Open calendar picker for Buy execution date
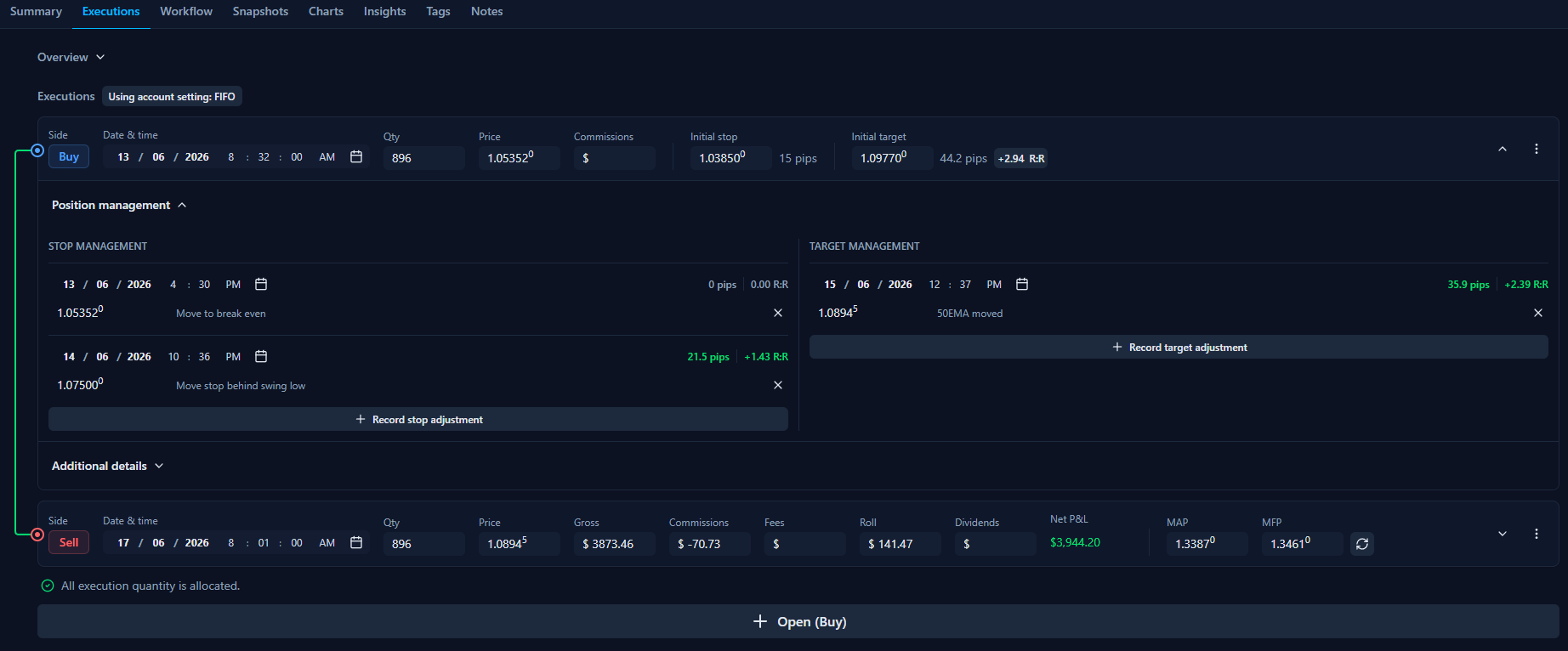Image resolution: width=1568 pixels, height=651 pixels. point(356,157)
